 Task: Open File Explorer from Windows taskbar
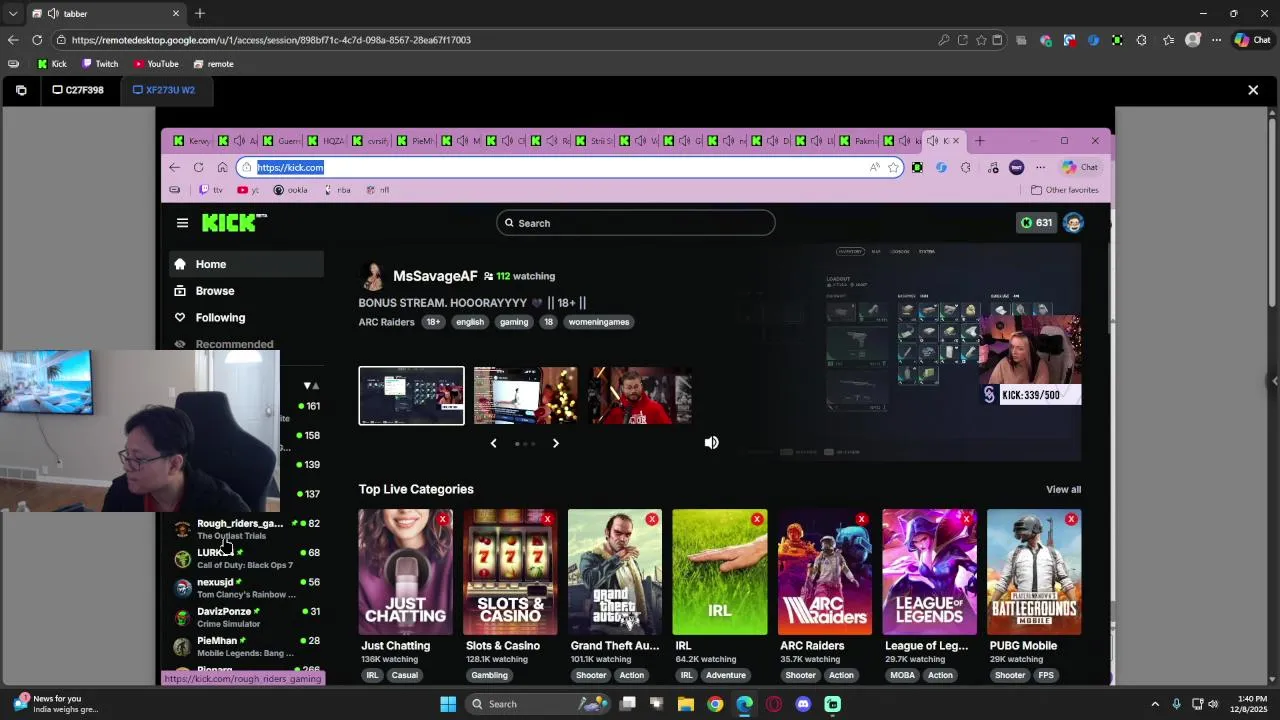tap(686, 704)
